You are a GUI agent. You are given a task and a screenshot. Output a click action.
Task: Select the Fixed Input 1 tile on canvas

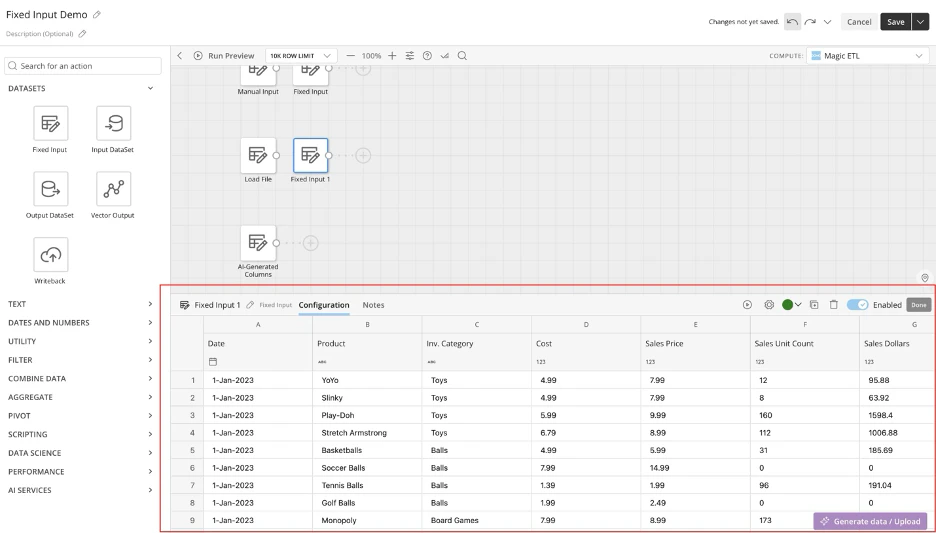(x=310, y=156)
